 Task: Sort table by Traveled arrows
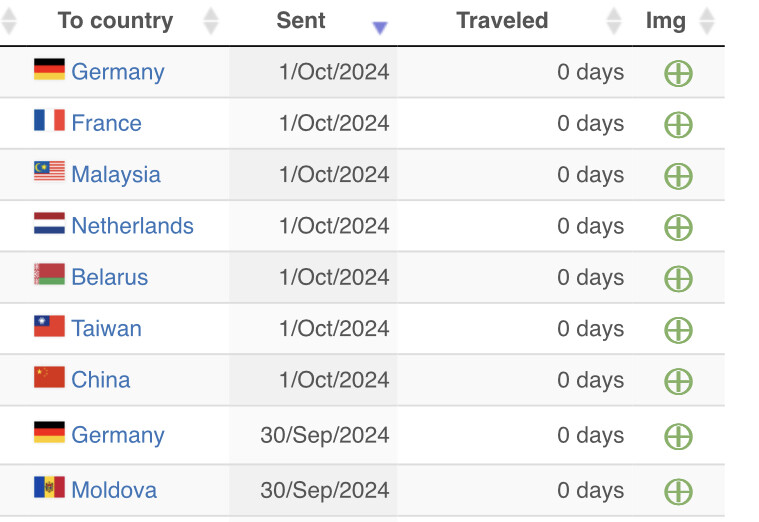pos(614,21)
